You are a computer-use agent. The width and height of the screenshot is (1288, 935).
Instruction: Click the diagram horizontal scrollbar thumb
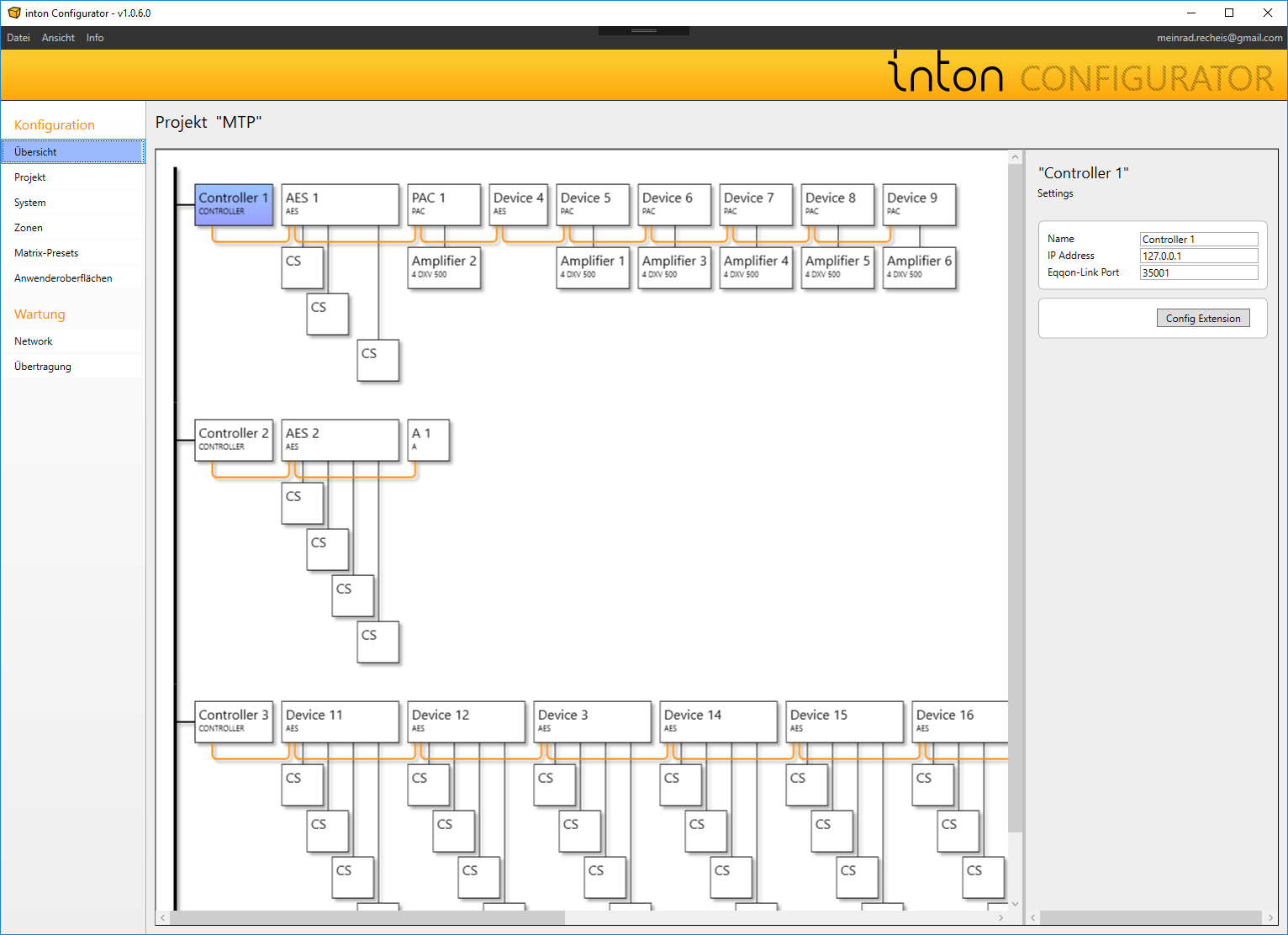(367, 917)
